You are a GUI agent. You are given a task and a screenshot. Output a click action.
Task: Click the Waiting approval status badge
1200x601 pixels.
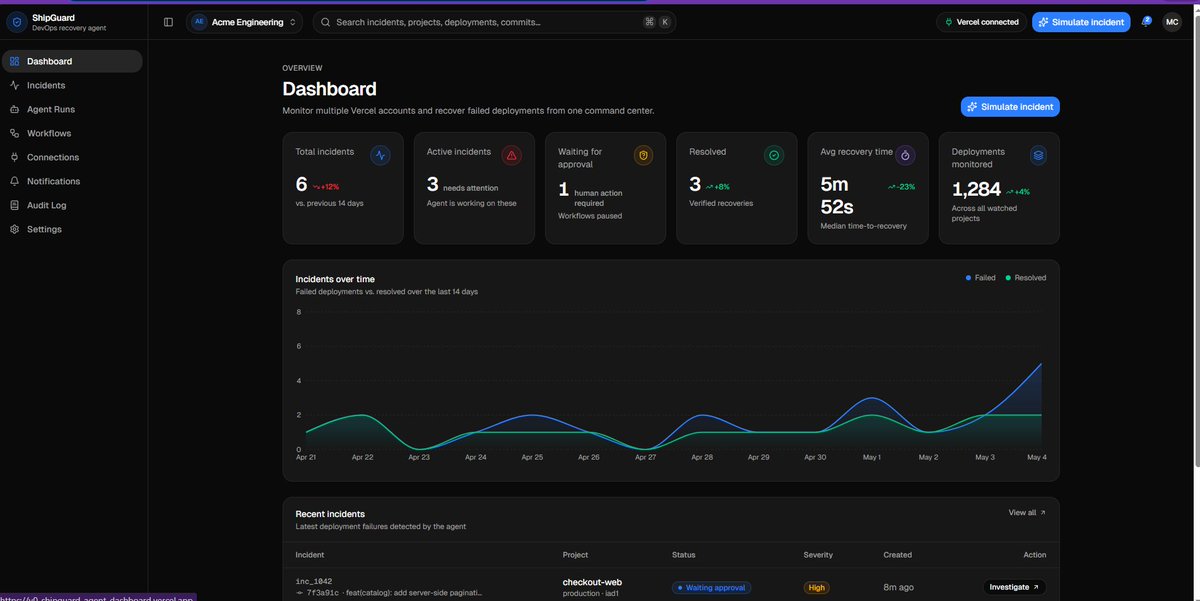point(711,588)
